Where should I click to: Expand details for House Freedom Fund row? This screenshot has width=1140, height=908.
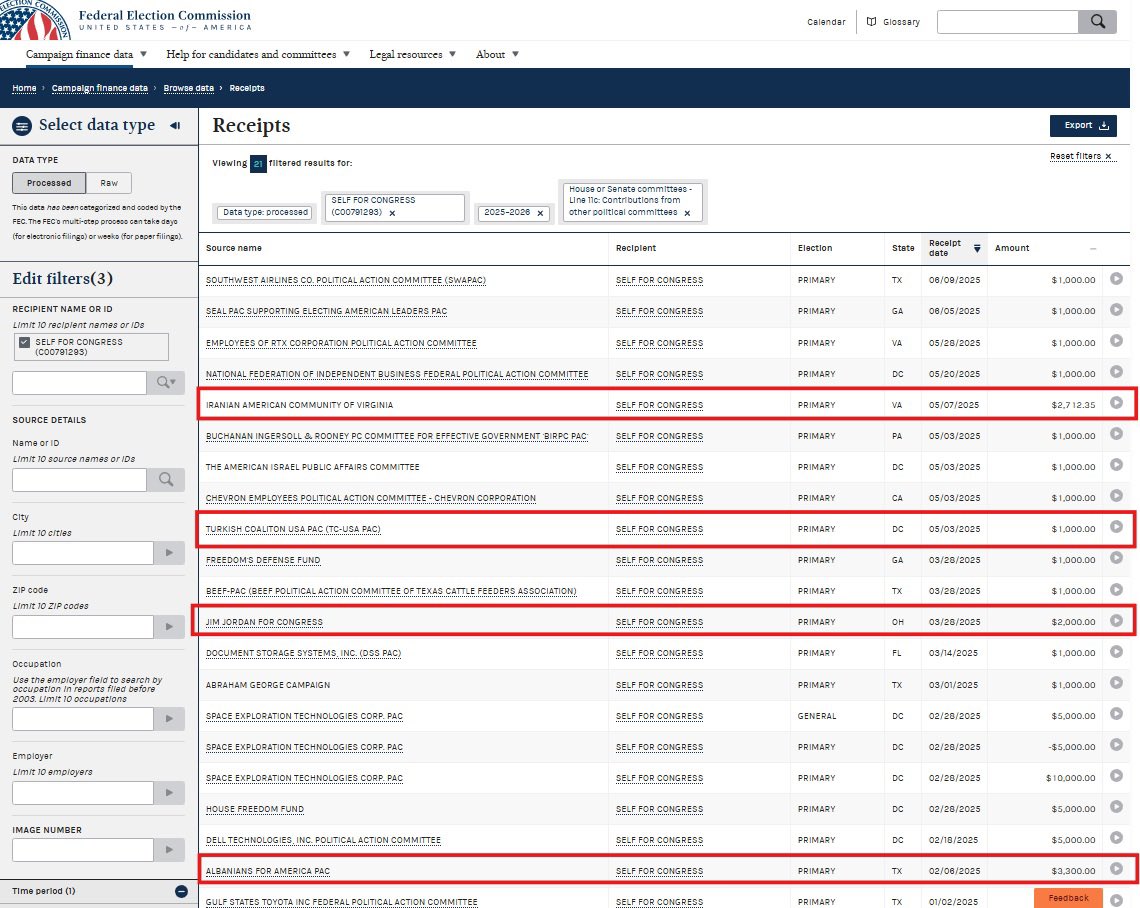1116,807
